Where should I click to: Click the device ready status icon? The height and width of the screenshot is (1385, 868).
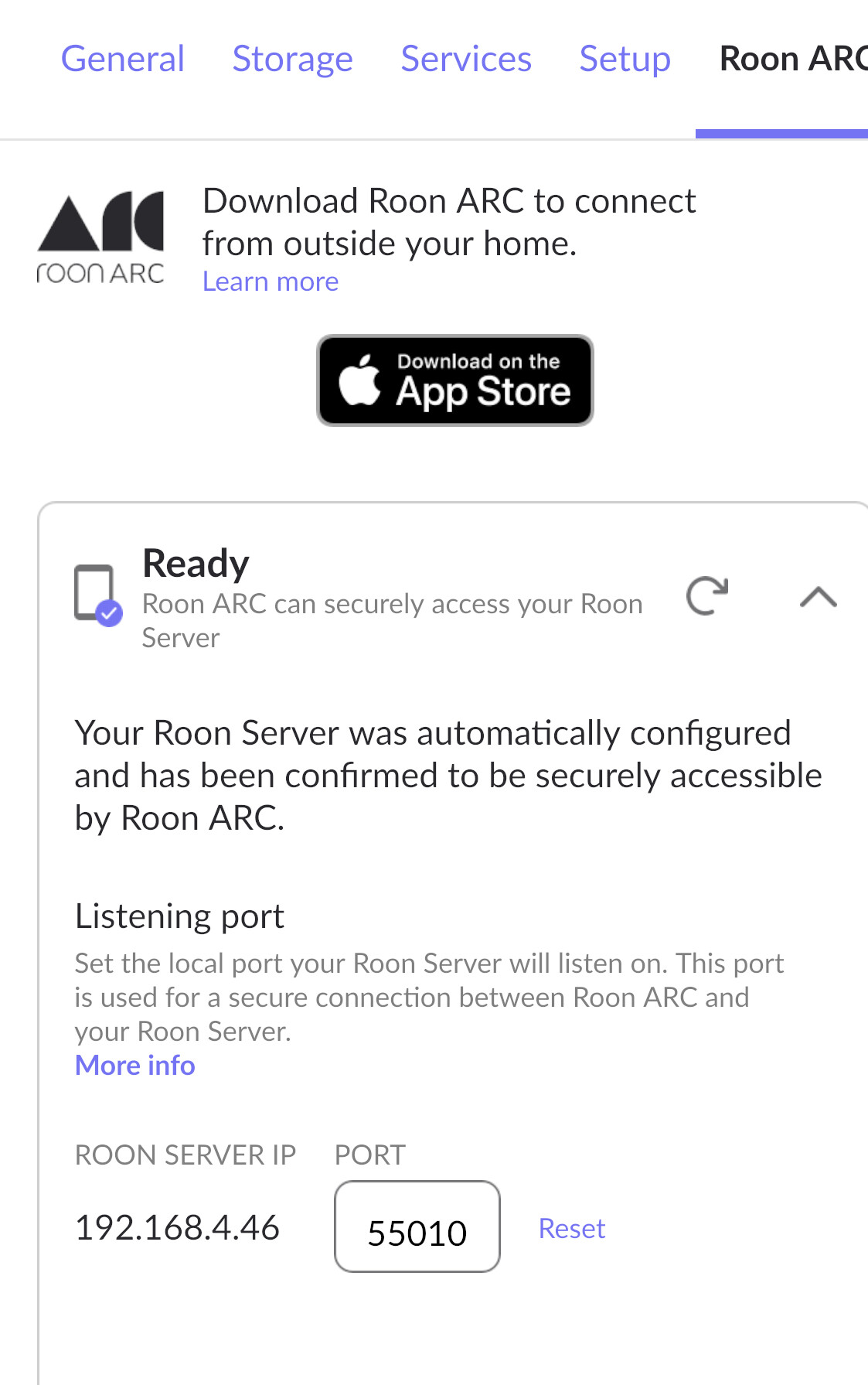pos(92,594)
